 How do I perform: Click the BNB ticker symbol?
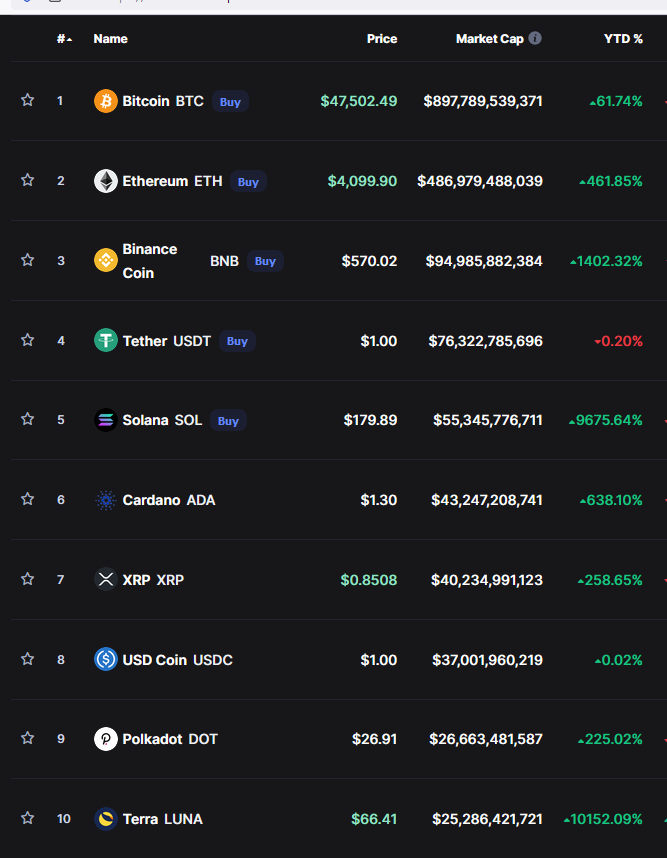pyautogui.click(x=224, y=261)
